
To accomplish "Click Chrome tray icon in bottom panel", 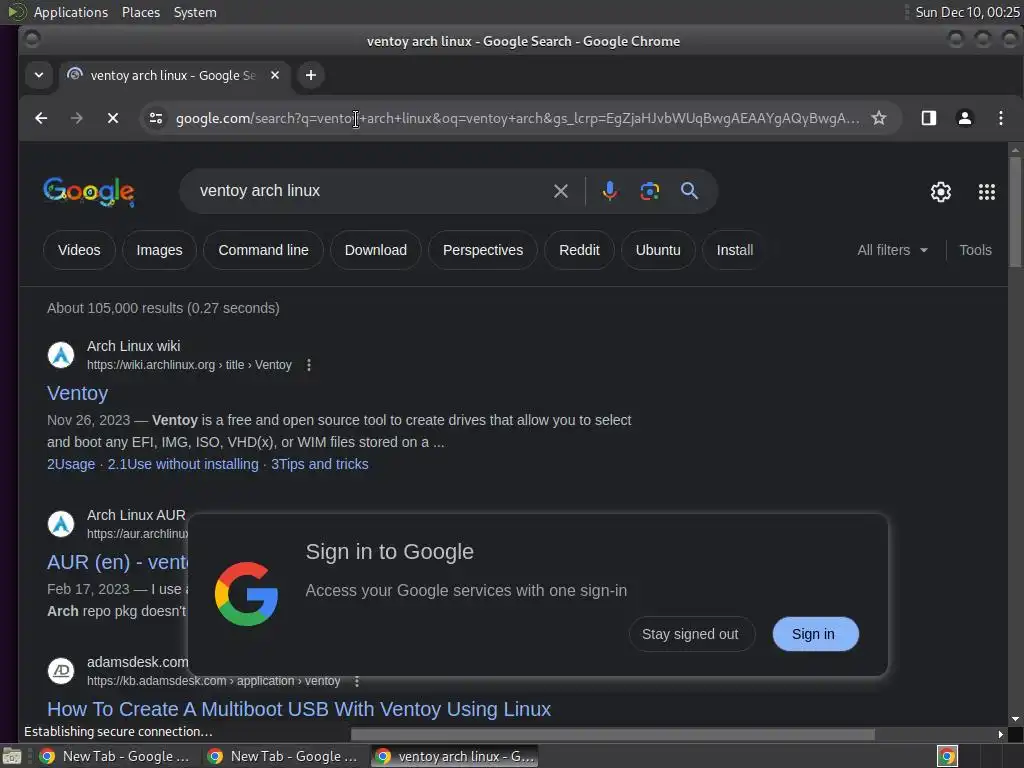I will [947, 756].
